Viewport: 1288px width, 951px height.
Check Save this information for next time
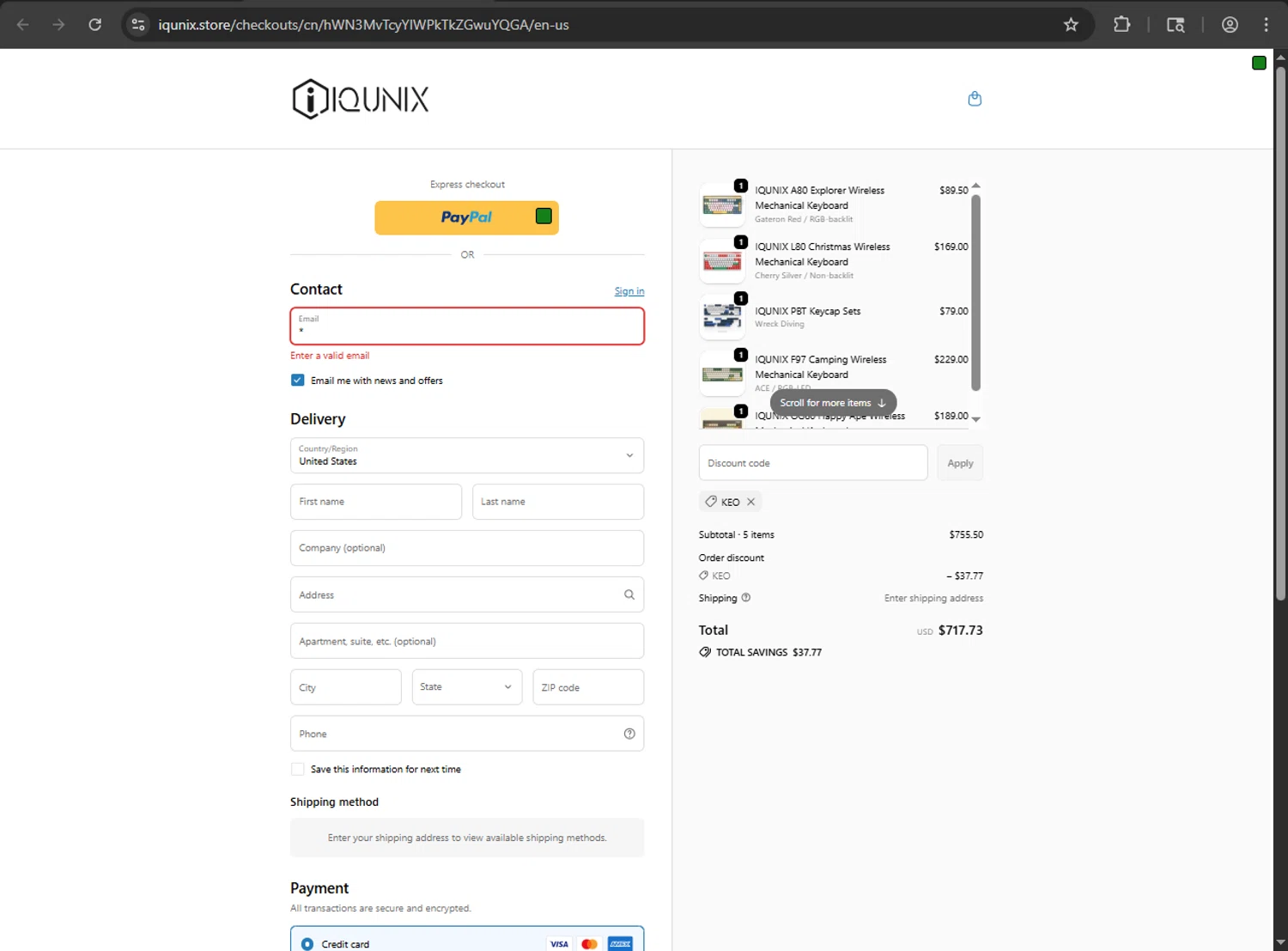pyautogui.click(x=297, y=769)
